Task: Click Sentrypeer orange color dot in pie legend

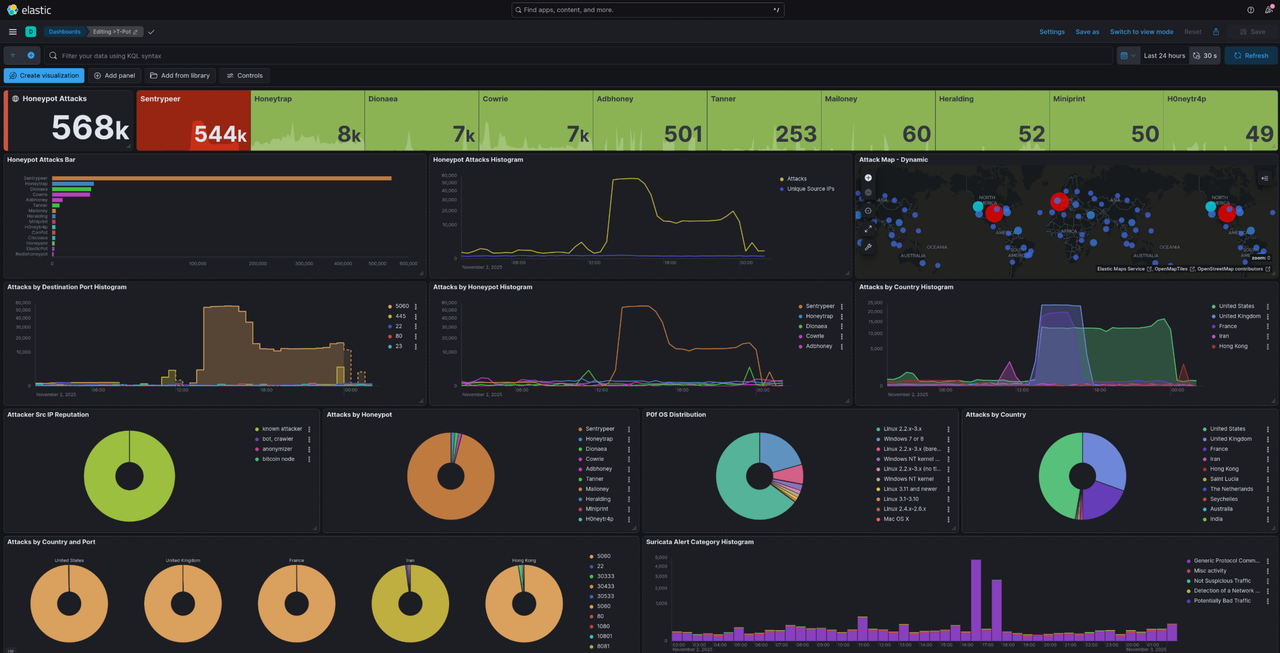Action: (580, 429)
